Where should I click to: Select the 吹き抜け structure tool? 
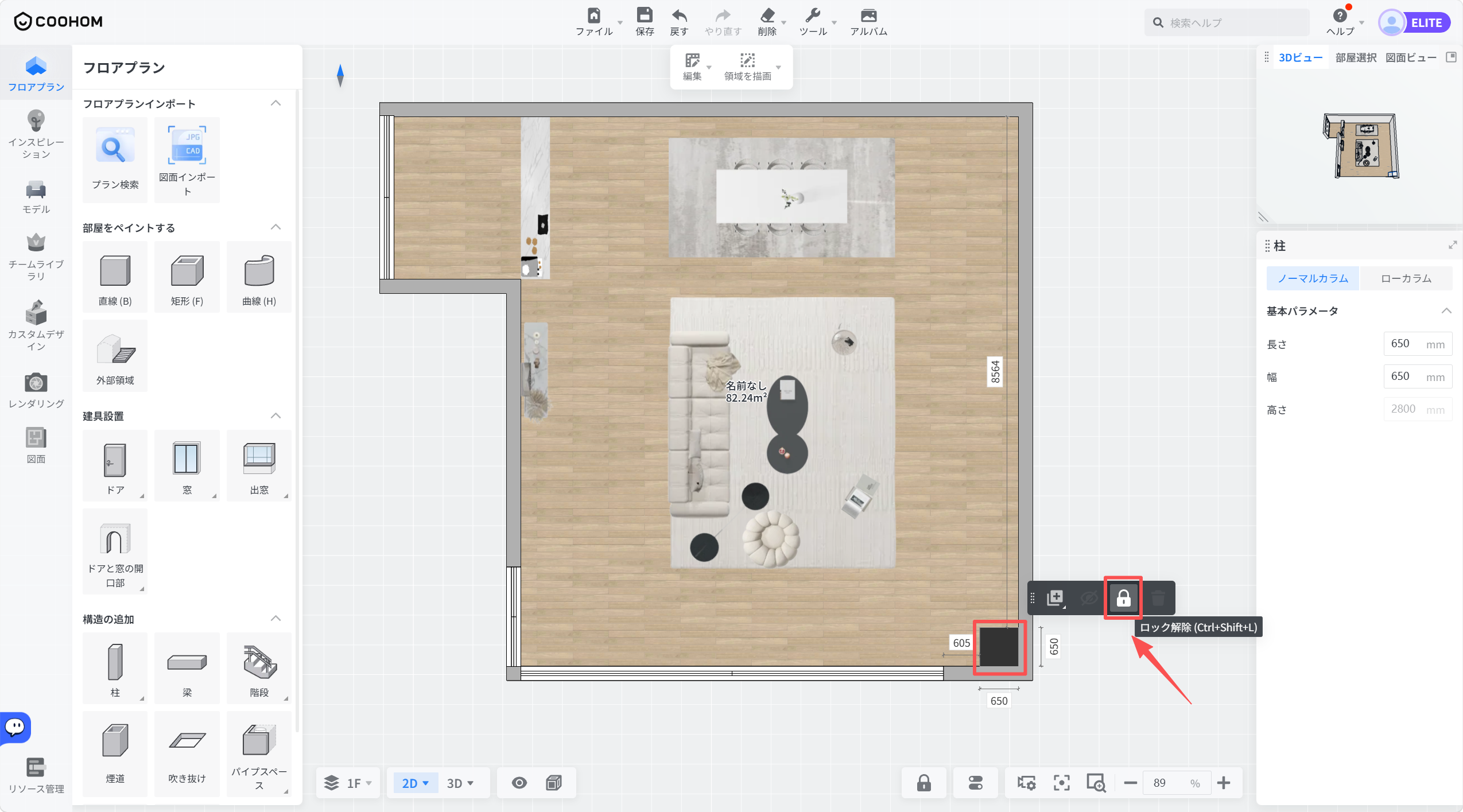coord(187,753)
